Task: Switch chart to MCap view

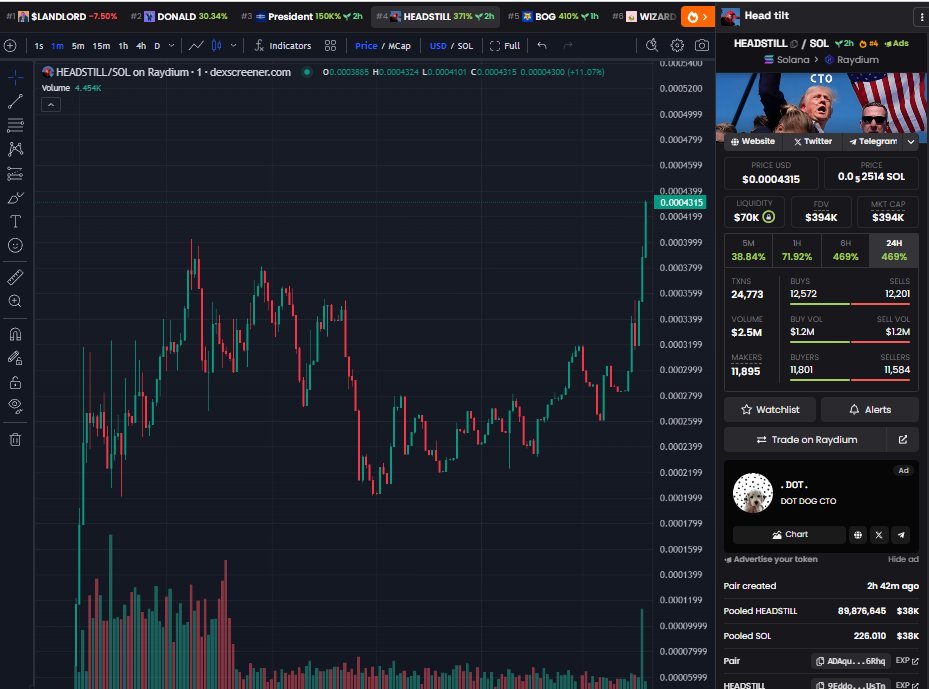Action: [x=399, y=46]
